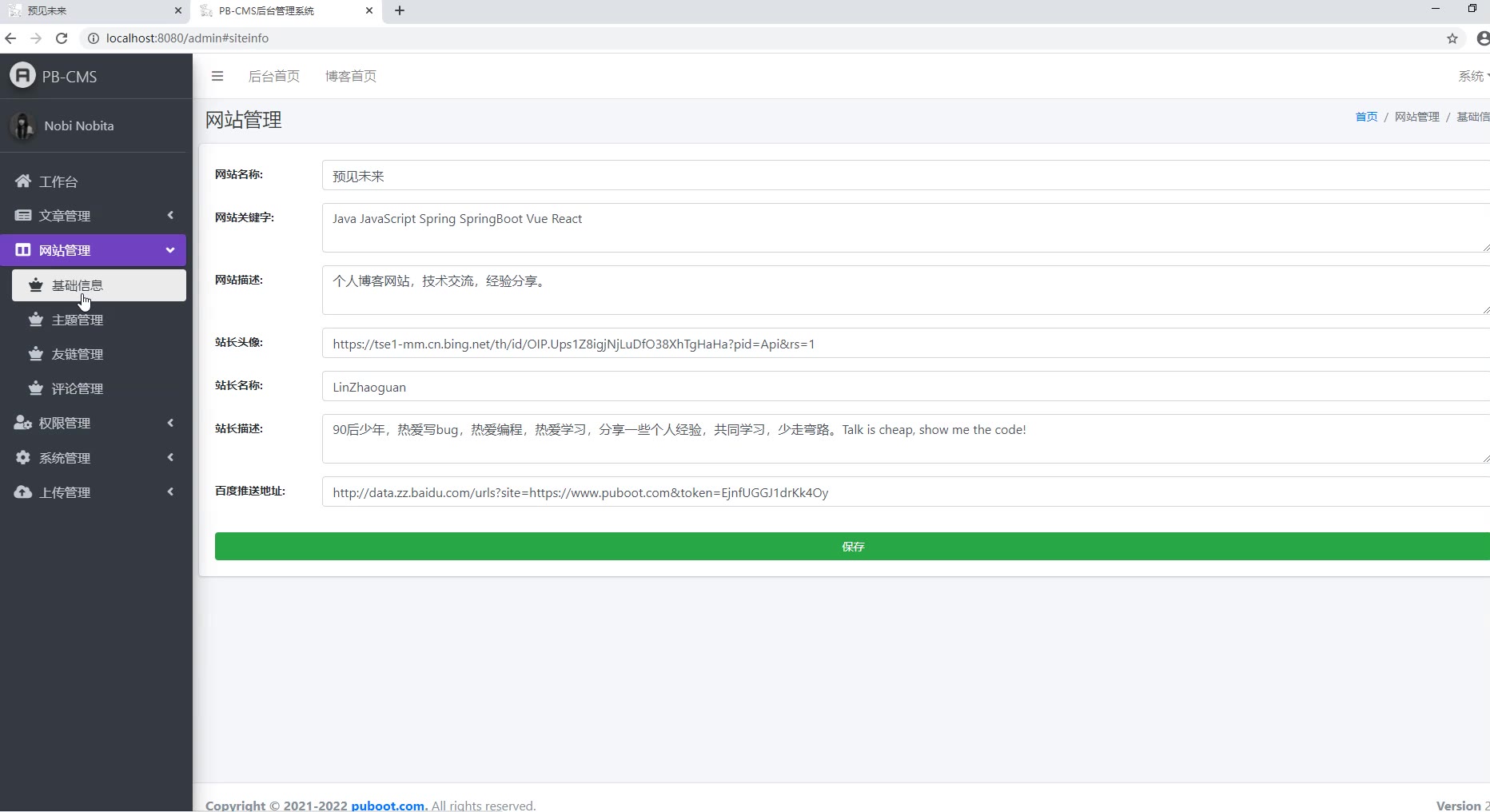Click into 站长描述 textarea

point(906,439)
